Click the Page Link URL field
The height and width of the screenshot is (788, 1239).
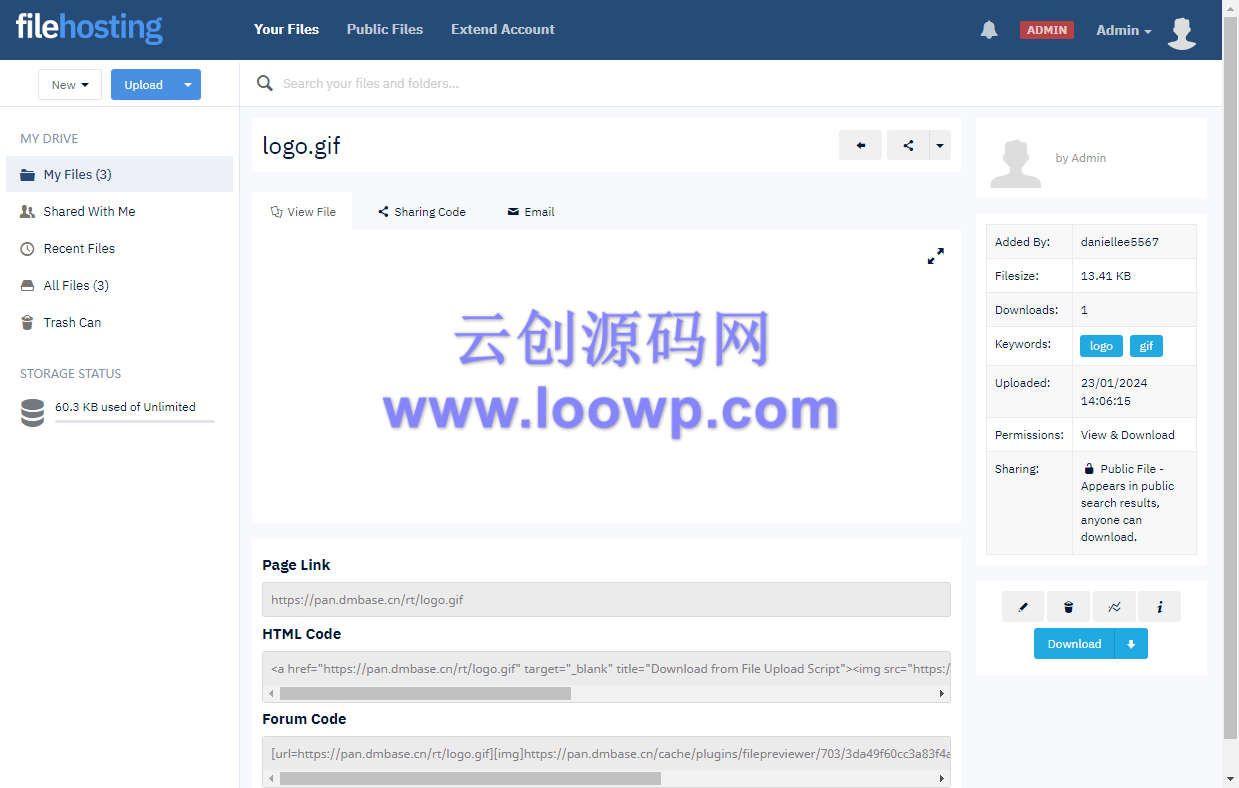606,600
